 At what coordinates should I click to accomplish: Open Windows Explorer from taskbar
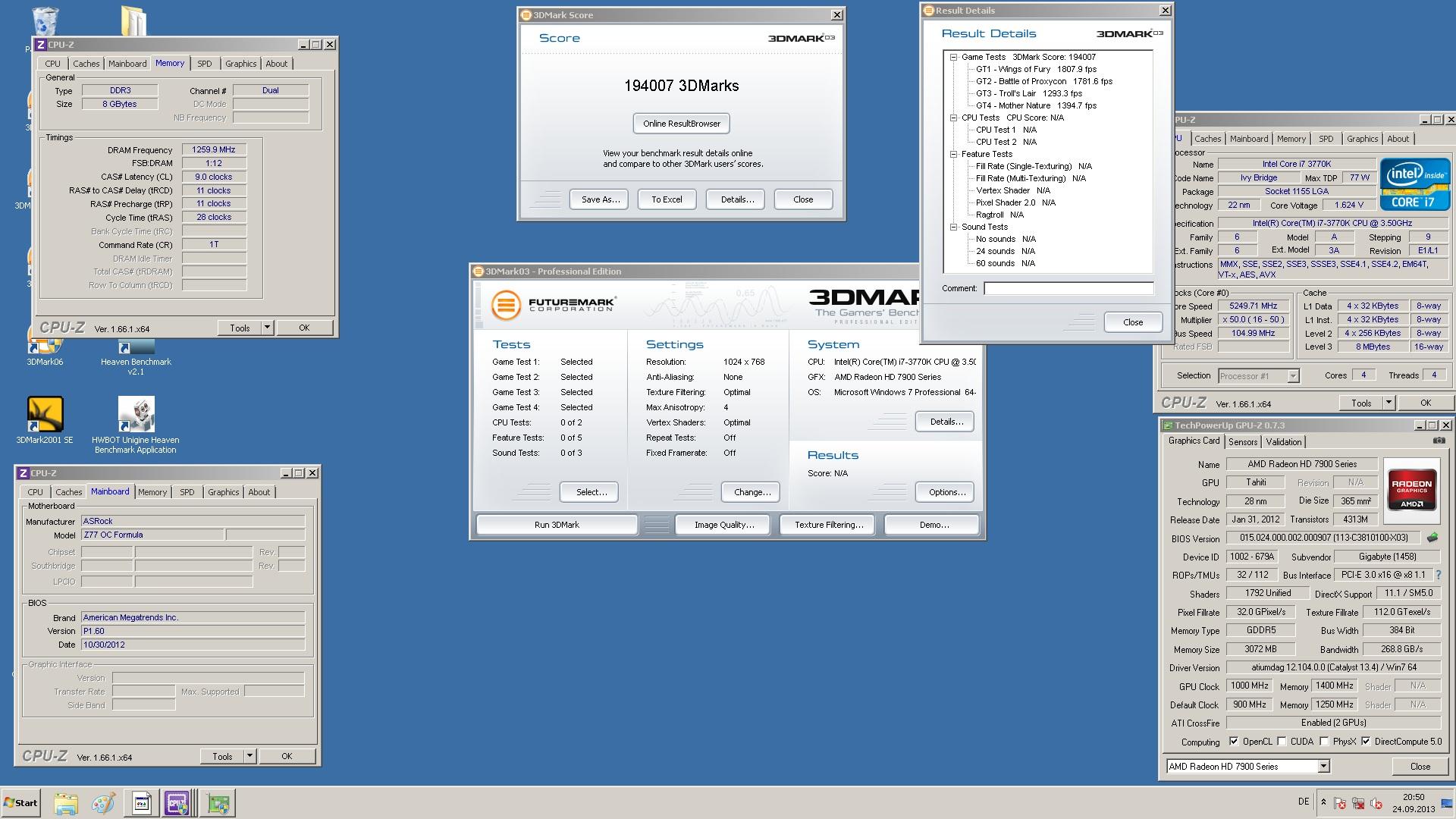66,803
